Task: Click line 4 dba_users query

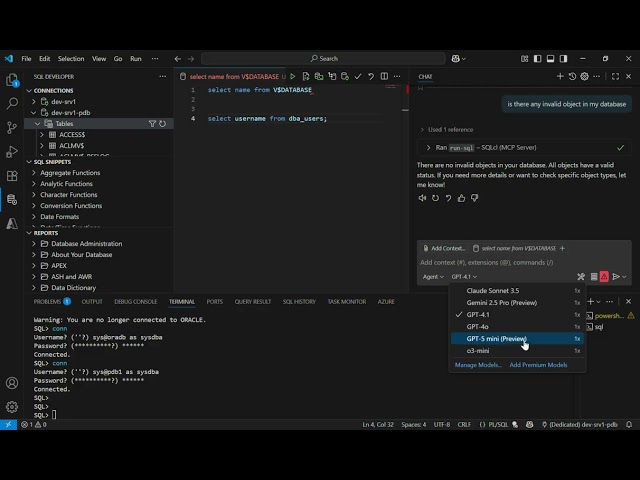Action: click(267, 119)
